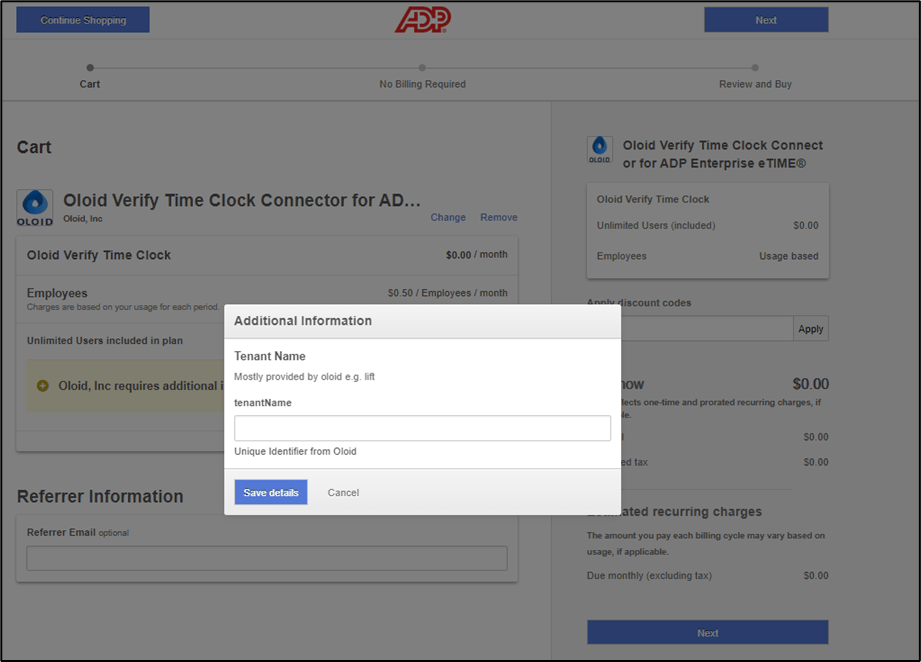Select the No Billing Required step
921x662 pixels.
click(422, 84)
